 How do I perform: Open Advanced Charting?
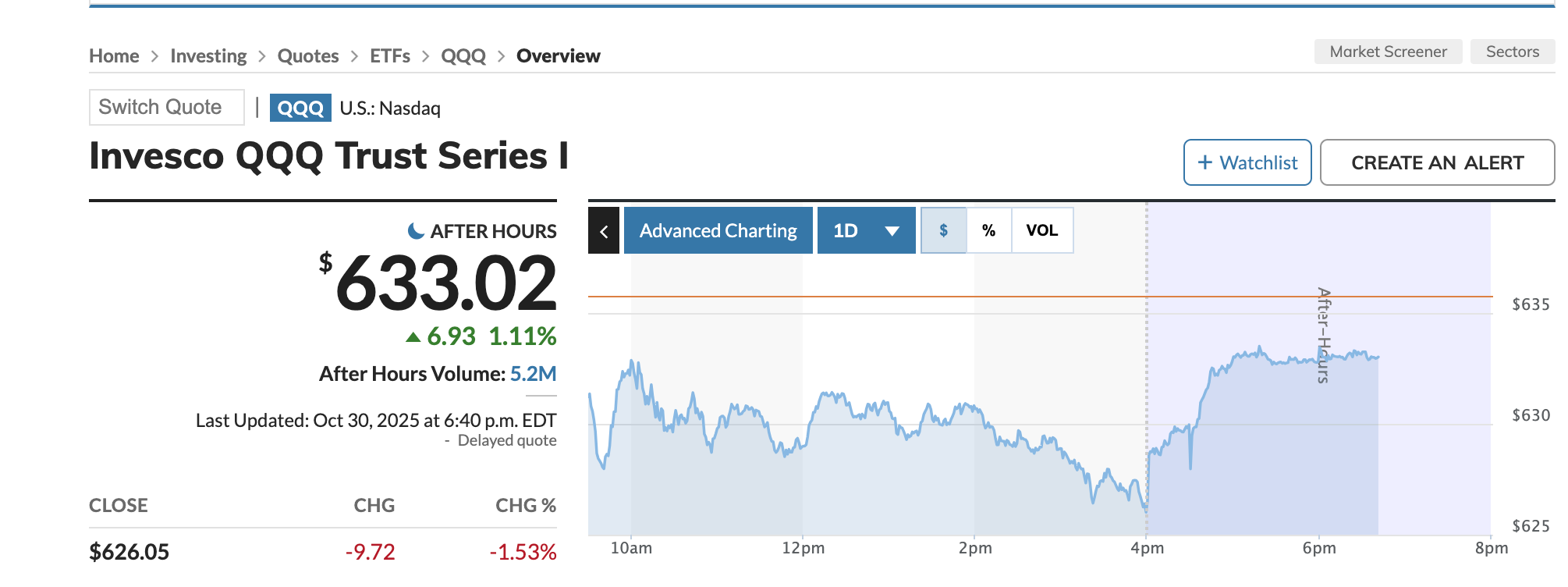[x=718, y=230]
